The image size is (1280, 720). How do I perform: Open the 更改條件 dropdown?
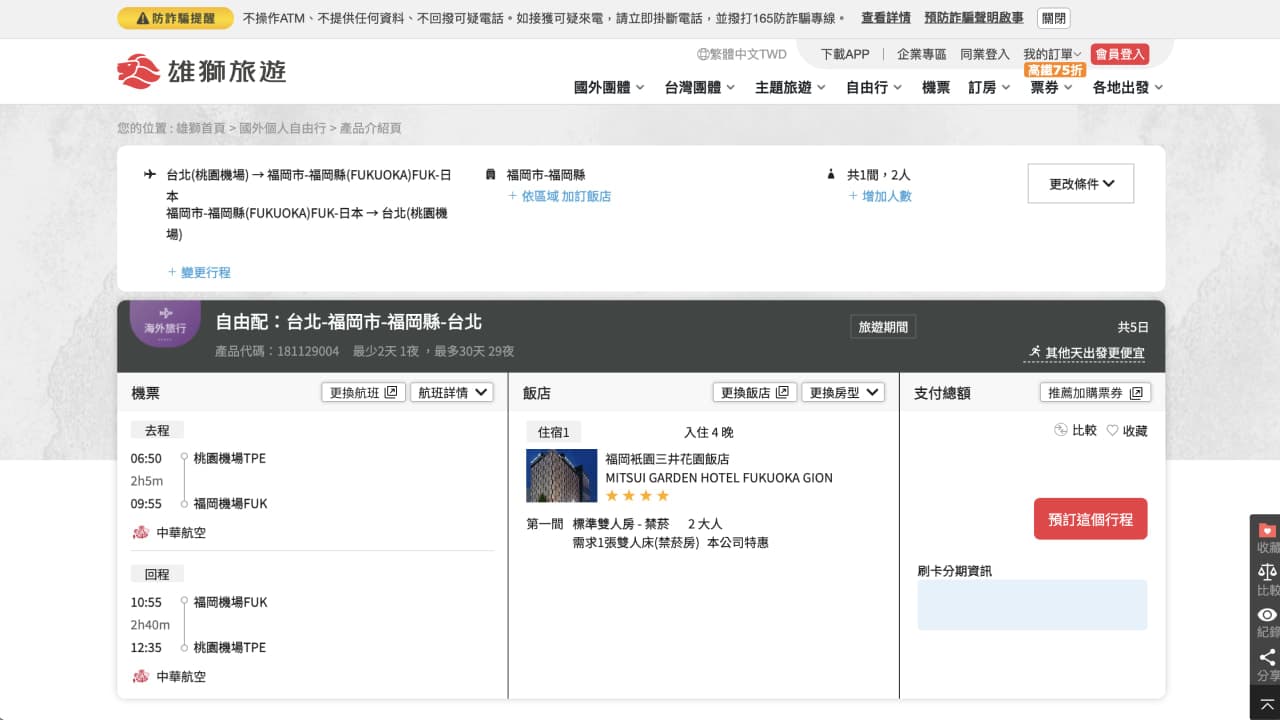pos(1081,184)
